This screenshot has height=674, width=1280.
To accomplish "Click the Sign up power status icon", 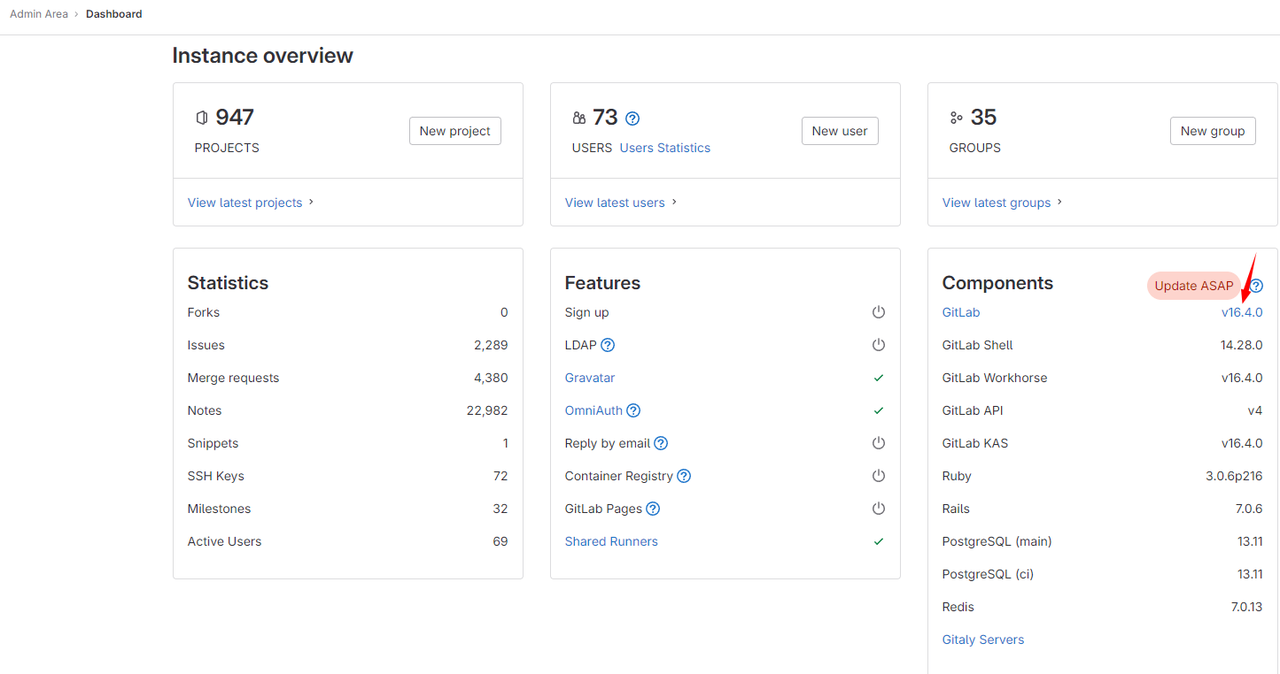I will (x=878, y=312).
